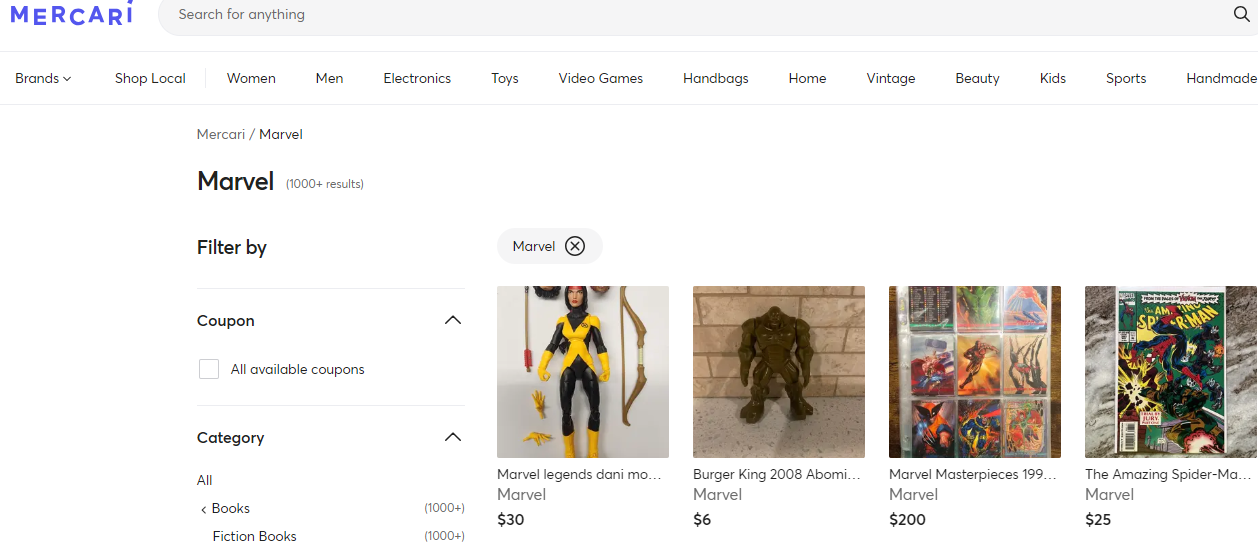Collapse the Coupon filter section
Screen dimensions: 1258x548
pos(453,320)
